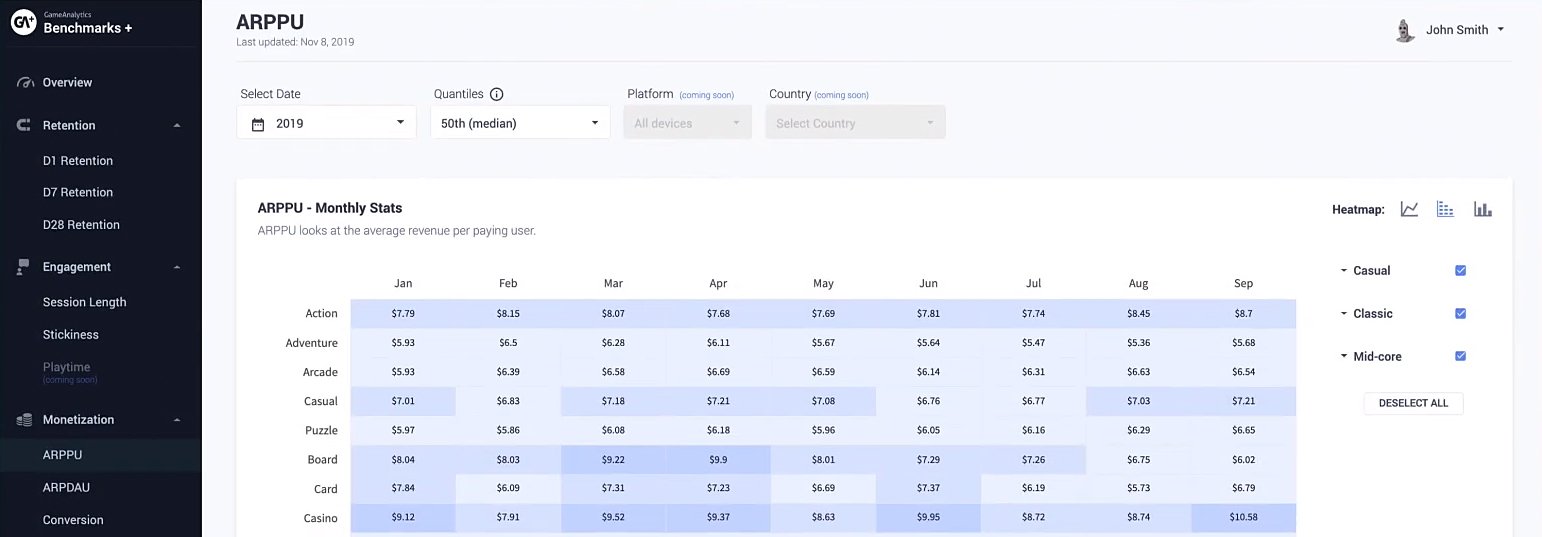Click the calendar icon in date selector
This screenshot has width=1542, height=537.
[258, 124]
